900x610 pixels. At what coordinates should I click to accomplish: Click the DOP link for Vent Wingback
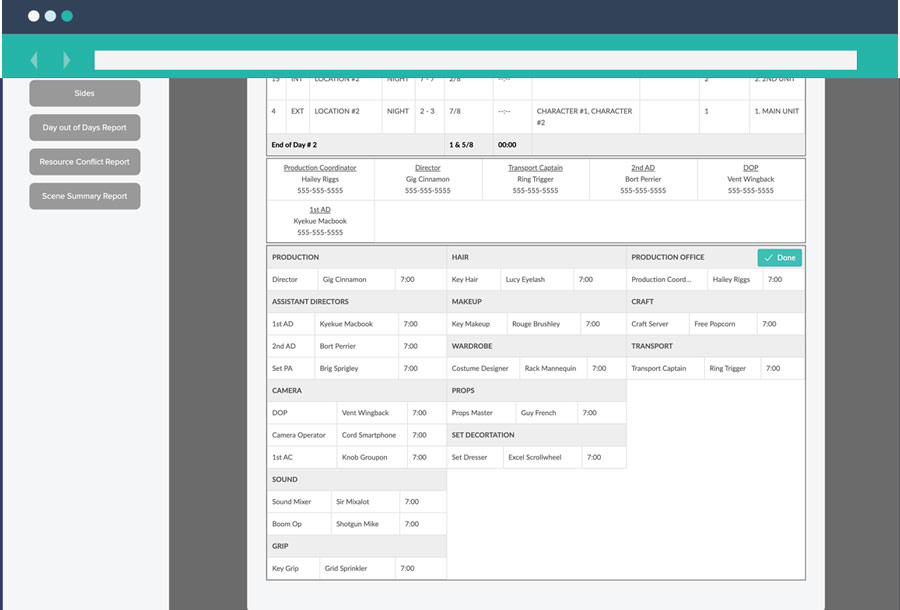click(x=750, y=167)
